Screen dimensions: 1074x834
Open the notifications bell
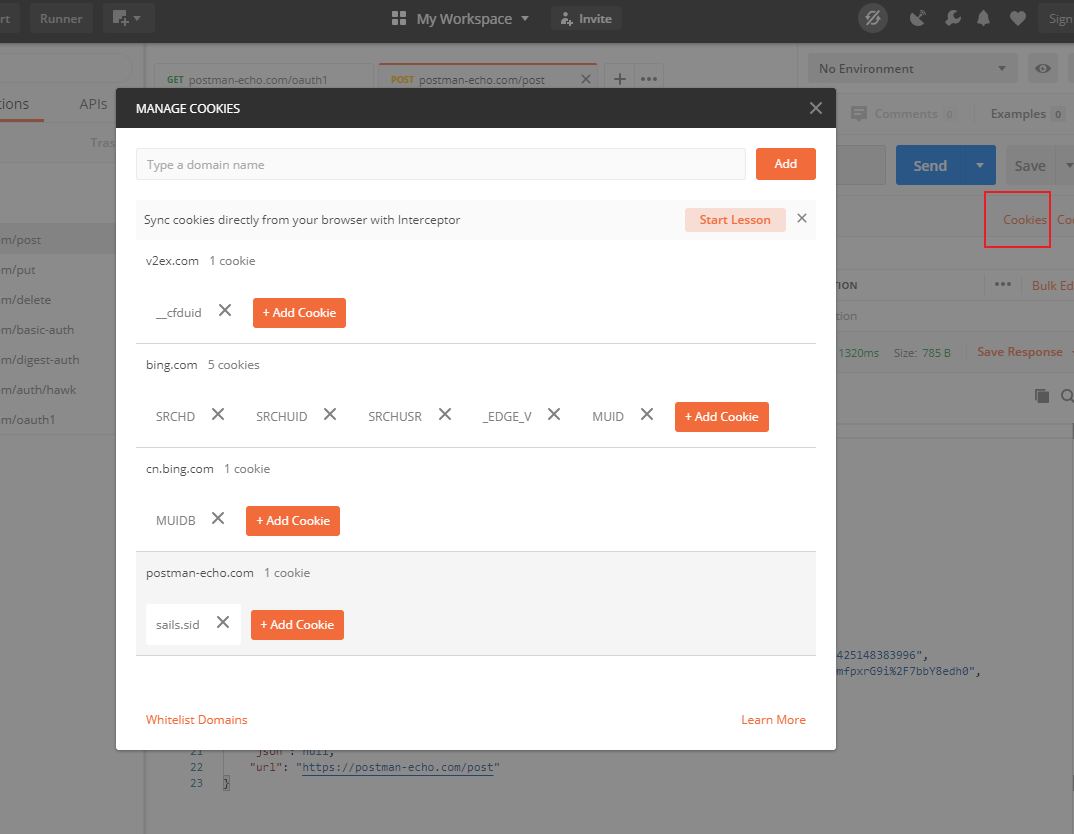tap(984, 18)
